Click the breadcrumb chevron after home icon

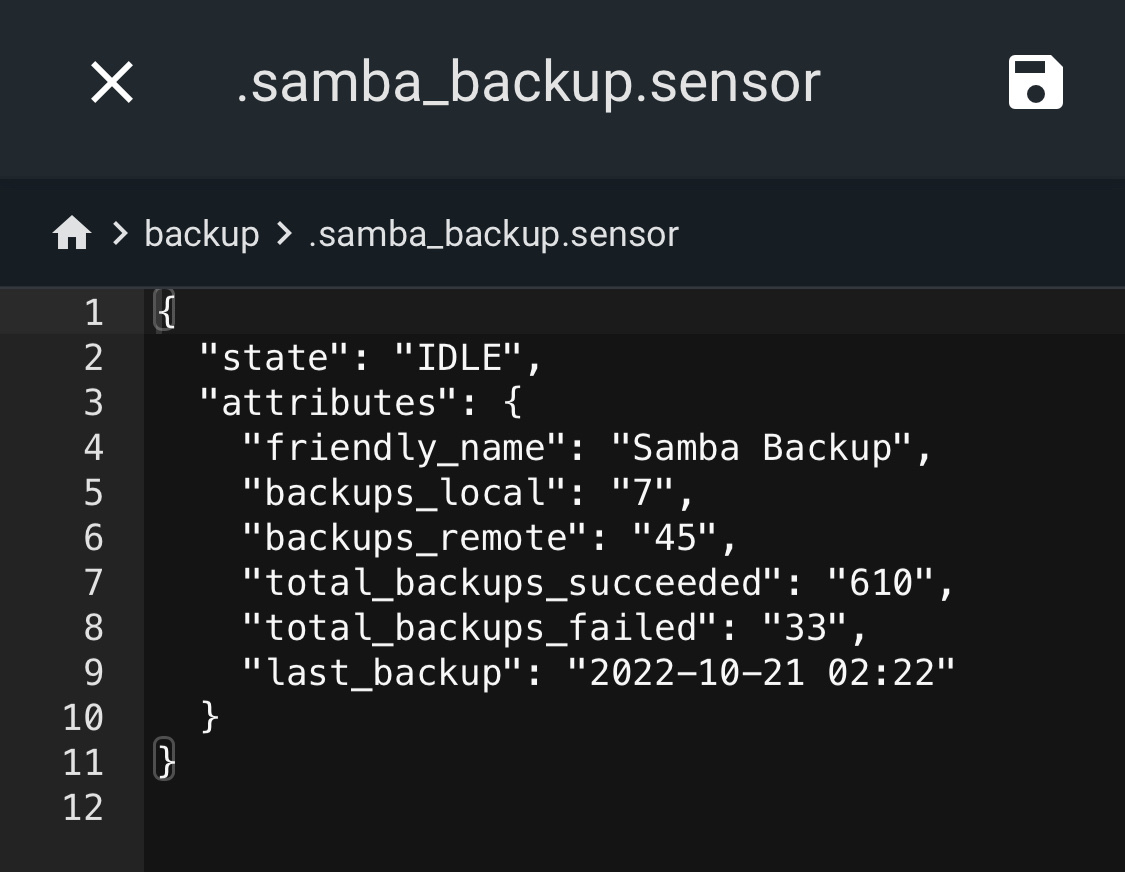point(117,234)
